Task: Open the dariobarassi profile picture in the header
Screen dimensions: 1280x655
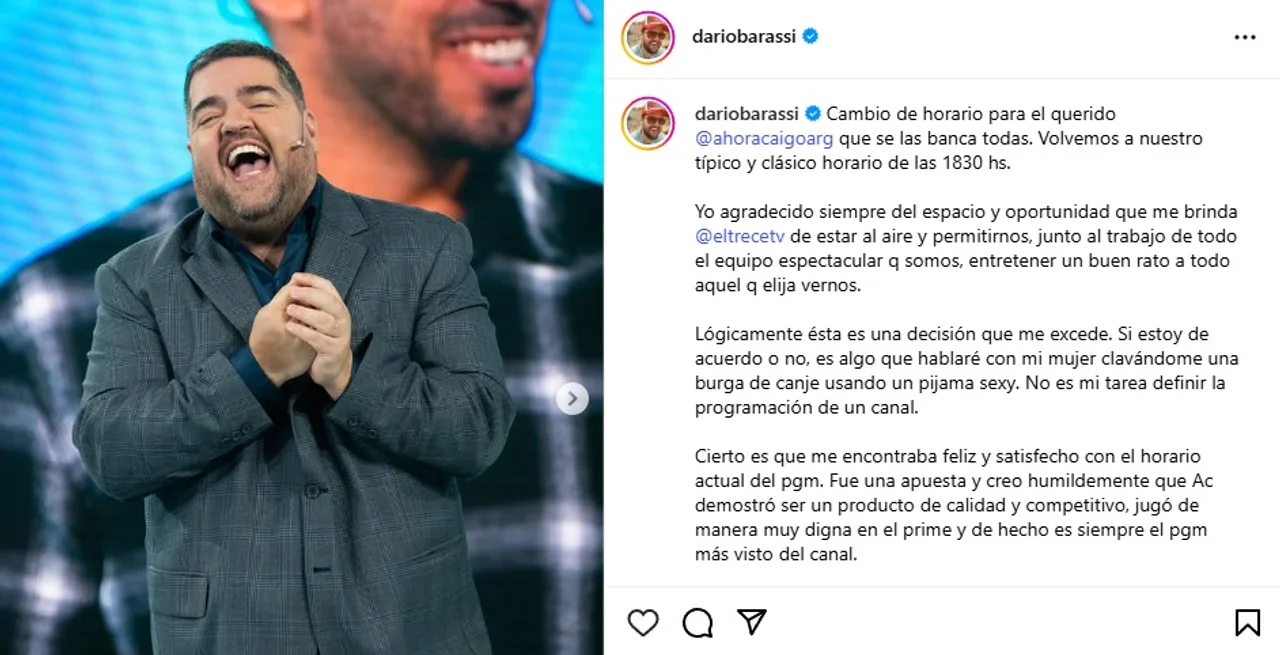Action: click(648, 38)
